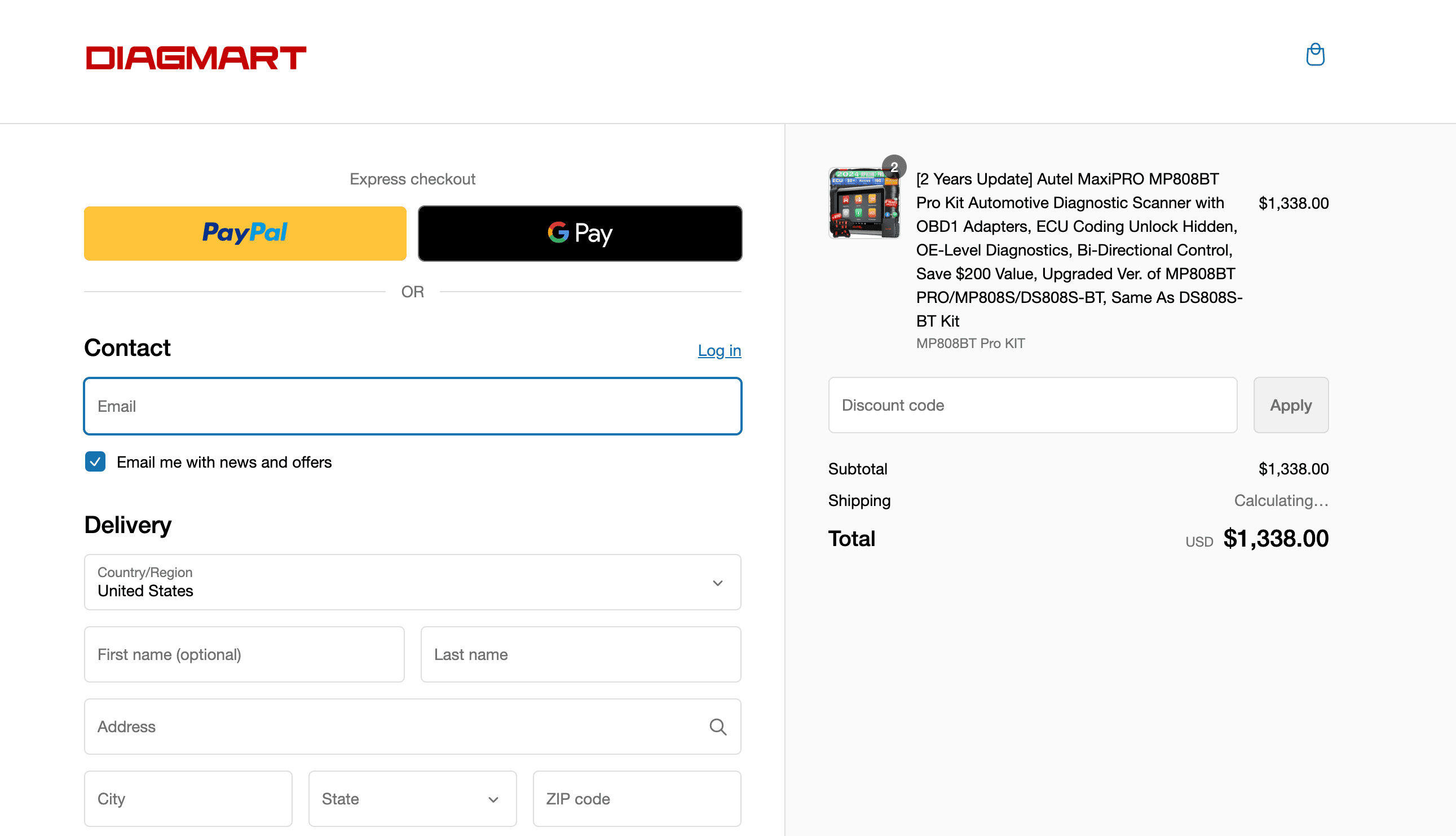Click the First name (optional) field
This screenshot has width=1456, height=836.
click(245, 654)
